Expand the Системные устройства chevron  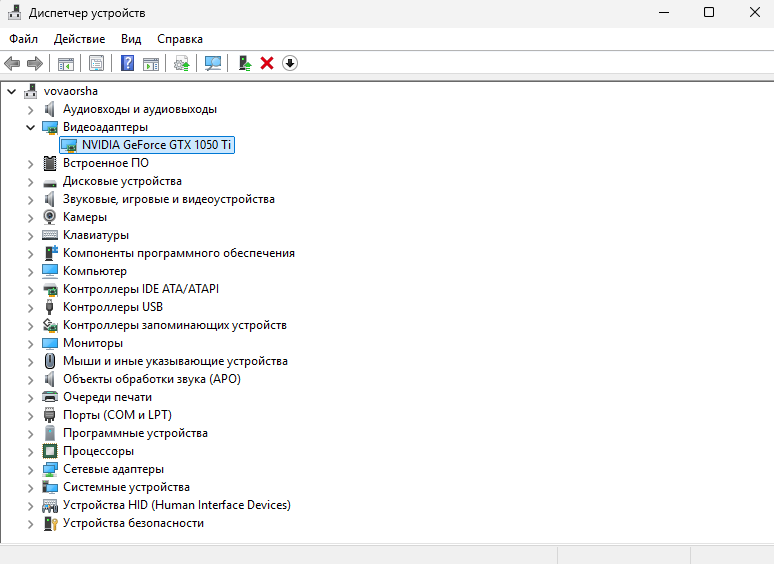31,488
